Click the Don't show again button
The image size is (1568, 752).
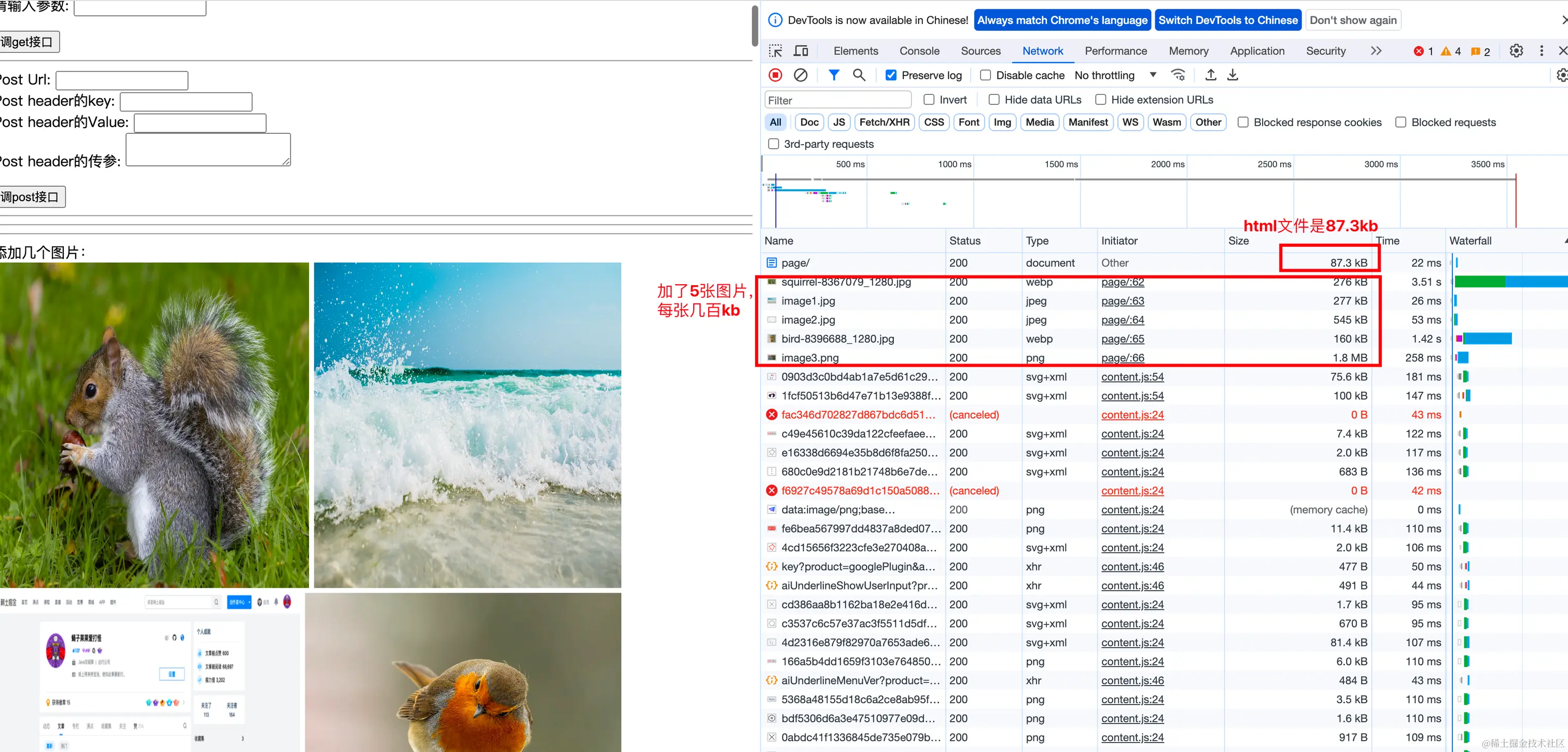(1352, 20)
